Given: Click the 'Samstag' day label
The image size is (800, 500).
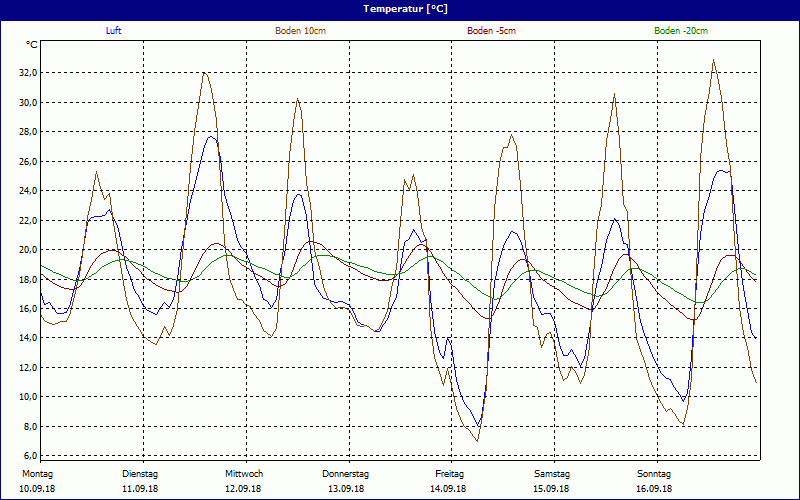Looking at the screenshot, I should pos(552,474).
